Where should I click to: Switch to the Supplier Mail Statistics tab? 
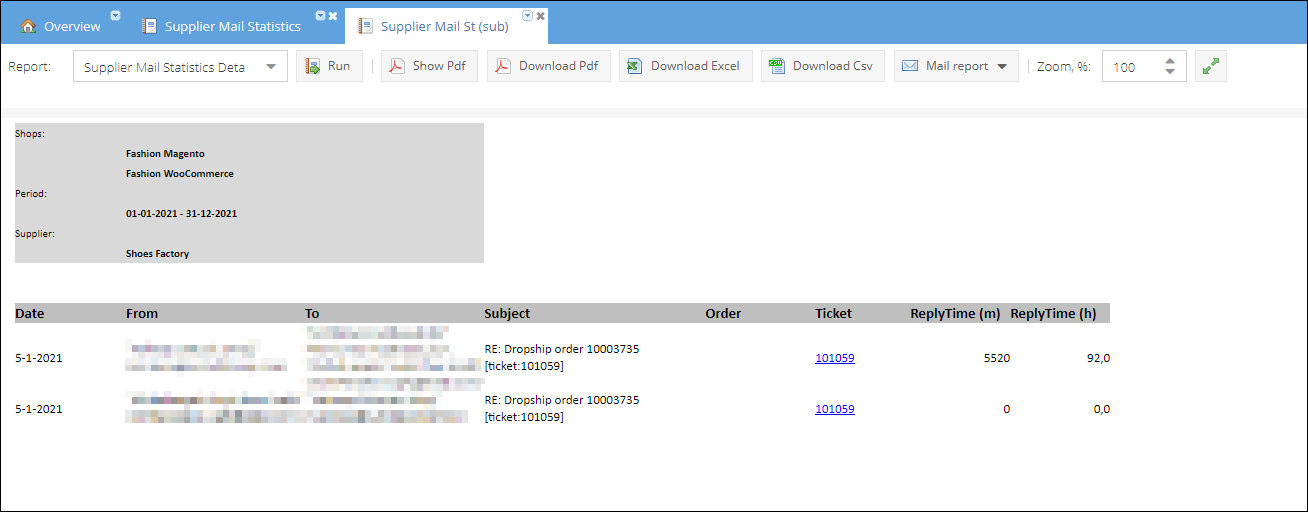coord(232,26)
